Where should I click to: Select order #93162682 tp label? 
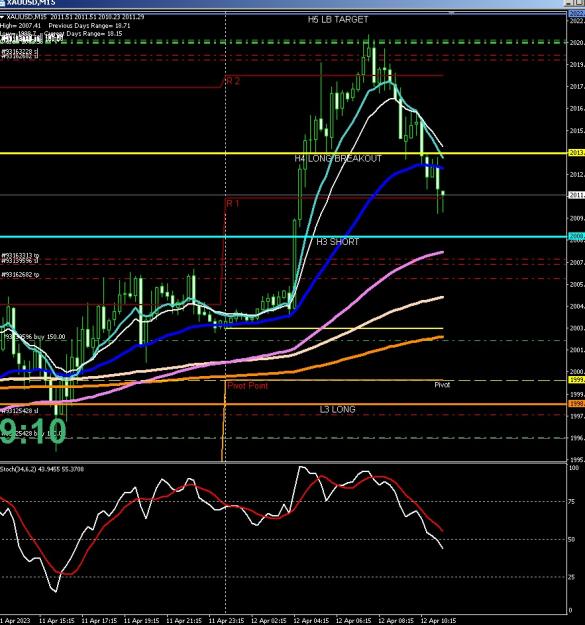click(20, 275)
